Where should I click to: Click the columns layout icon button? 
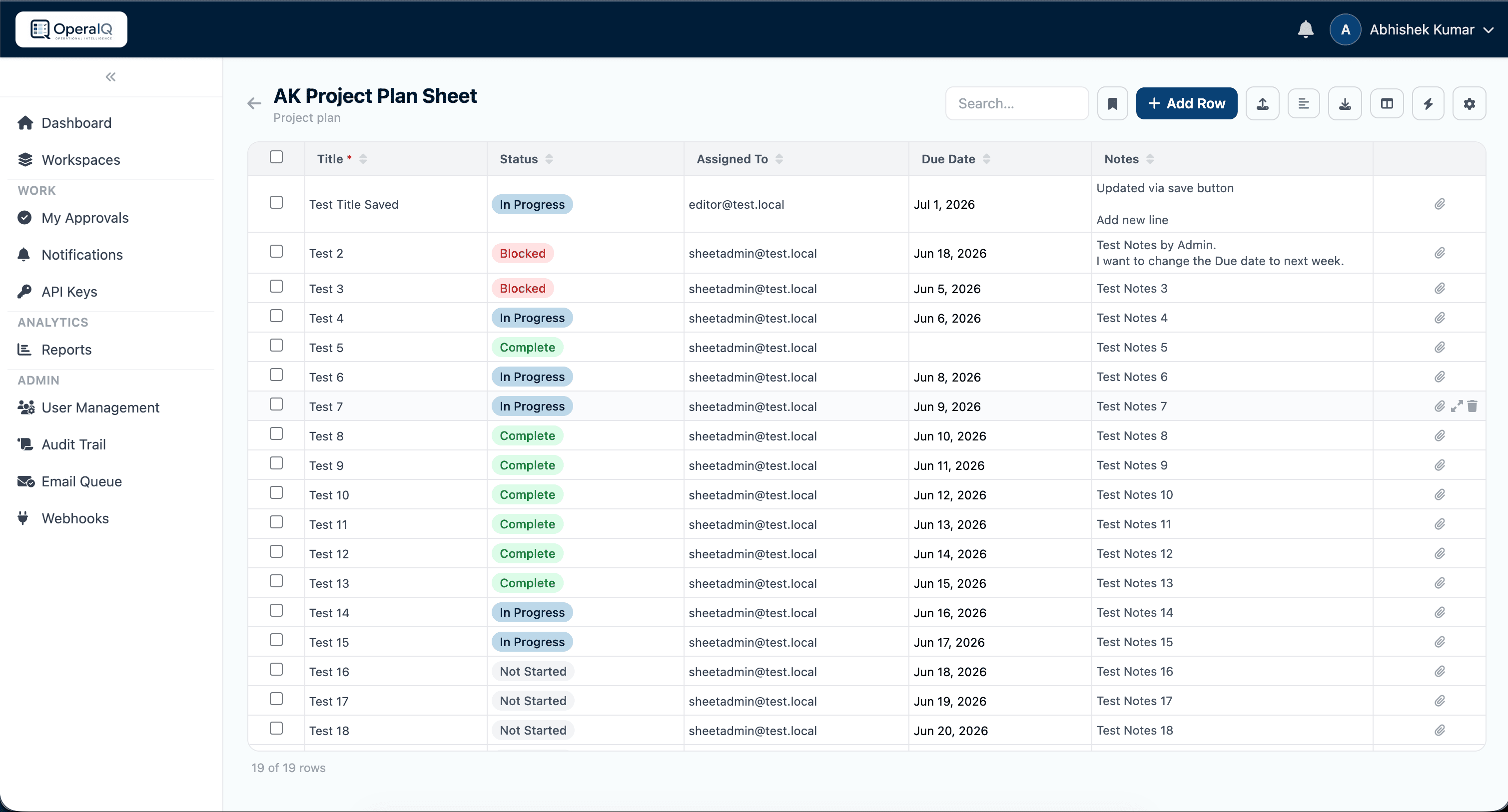point(1387,103)
